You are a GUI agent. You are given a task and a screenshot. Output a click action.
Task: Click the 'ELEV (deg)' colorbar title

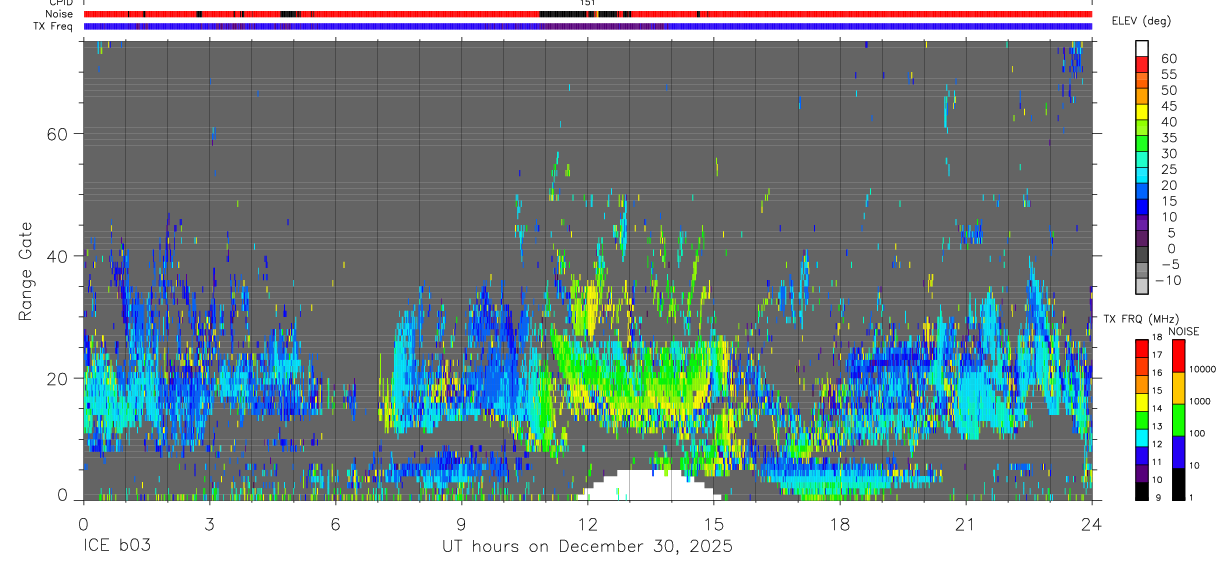pos(1142,21)
